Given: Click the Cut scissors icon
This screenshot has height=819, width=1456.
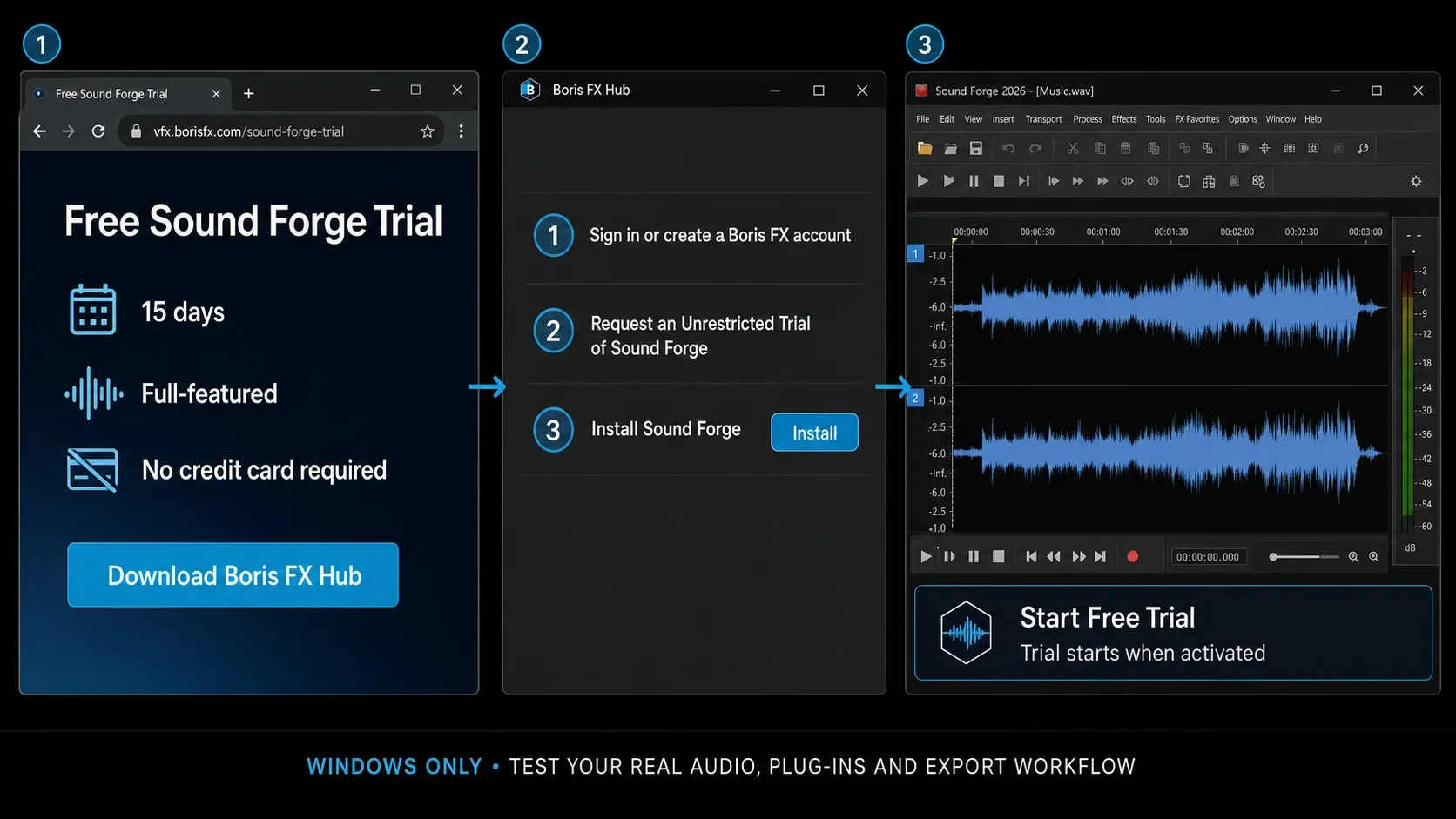Looking at the screenshot, I should click(x=1073, y=149).
